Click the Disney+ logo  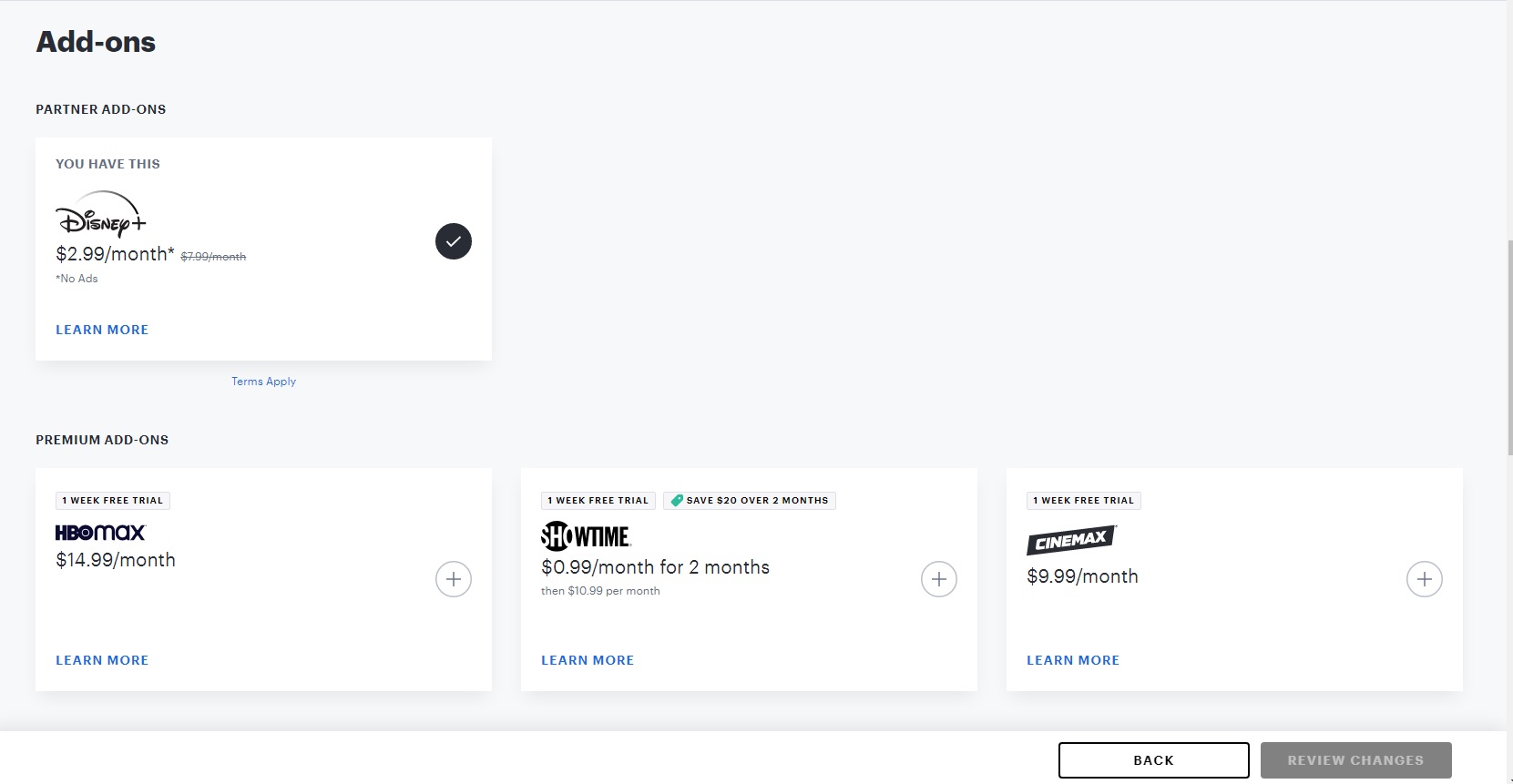point(100,215)
